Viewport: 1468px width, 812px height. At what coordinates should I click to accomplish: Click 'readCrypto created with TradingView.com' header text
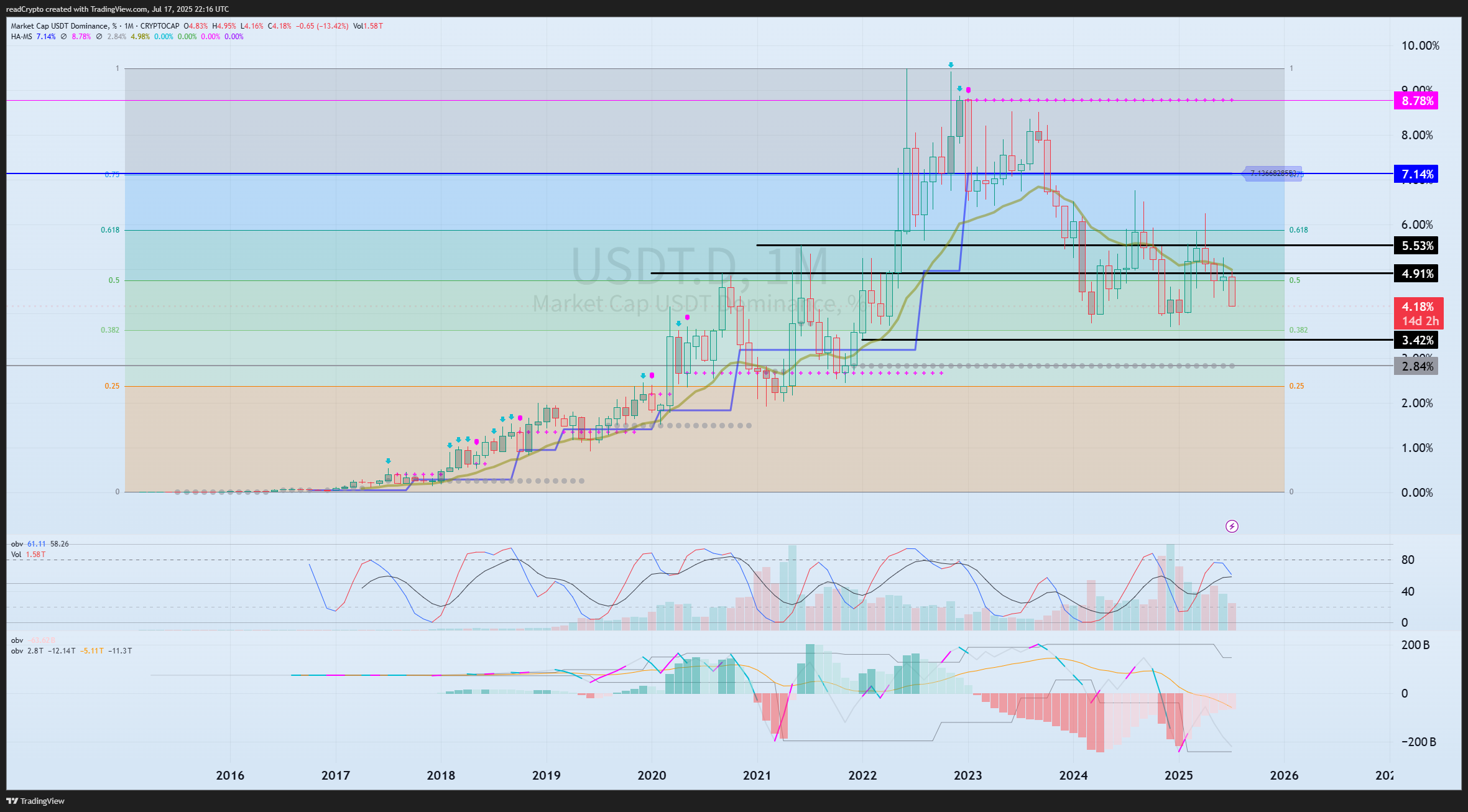click(x=77, y=9)
